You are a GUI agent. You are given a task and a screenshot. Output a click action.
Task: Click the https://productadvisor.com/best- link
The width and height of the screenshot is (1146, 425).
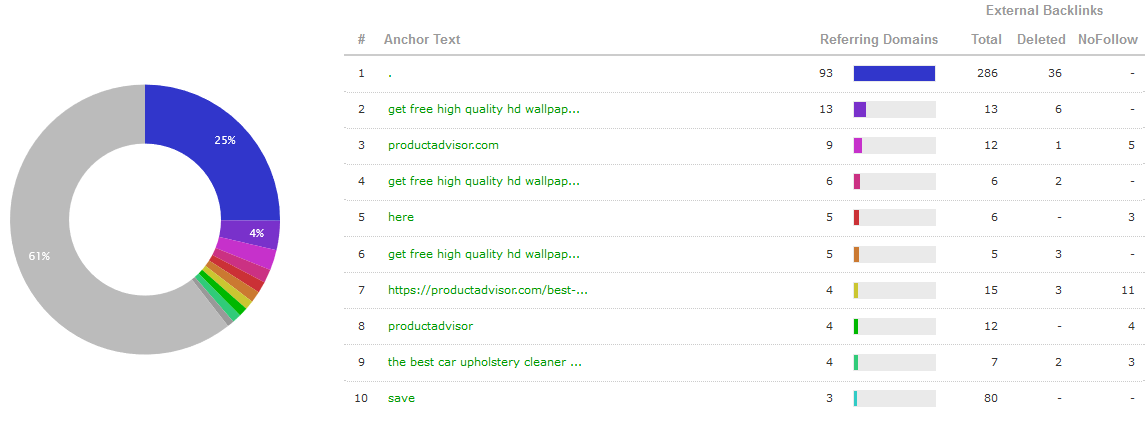click(x=487, y=290)
